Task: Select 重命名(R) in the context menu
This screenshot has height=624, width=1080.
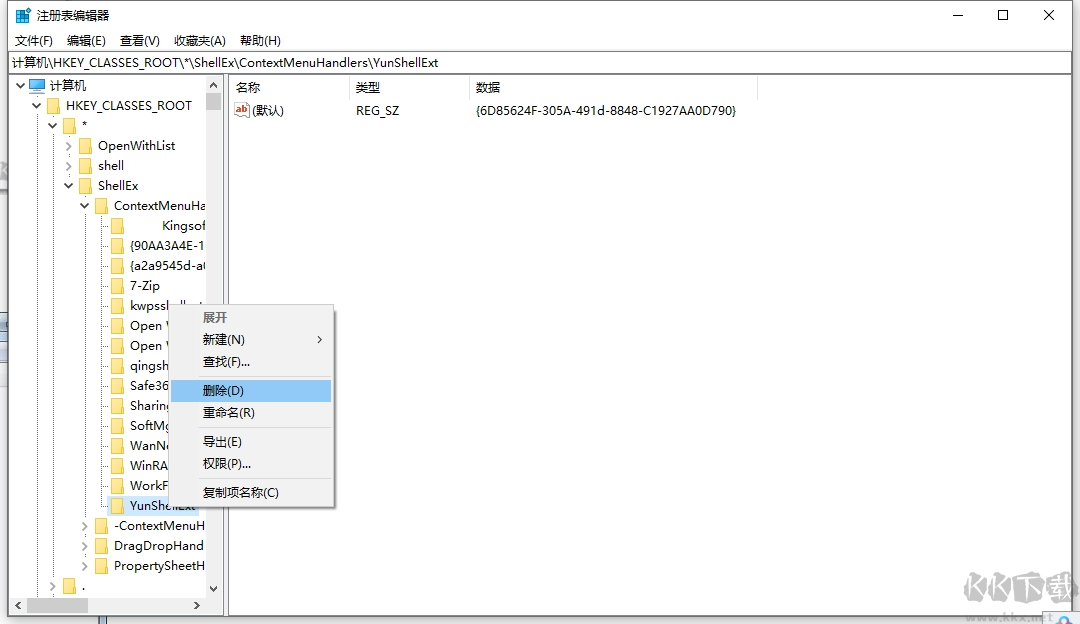Action: pos(228,413)
